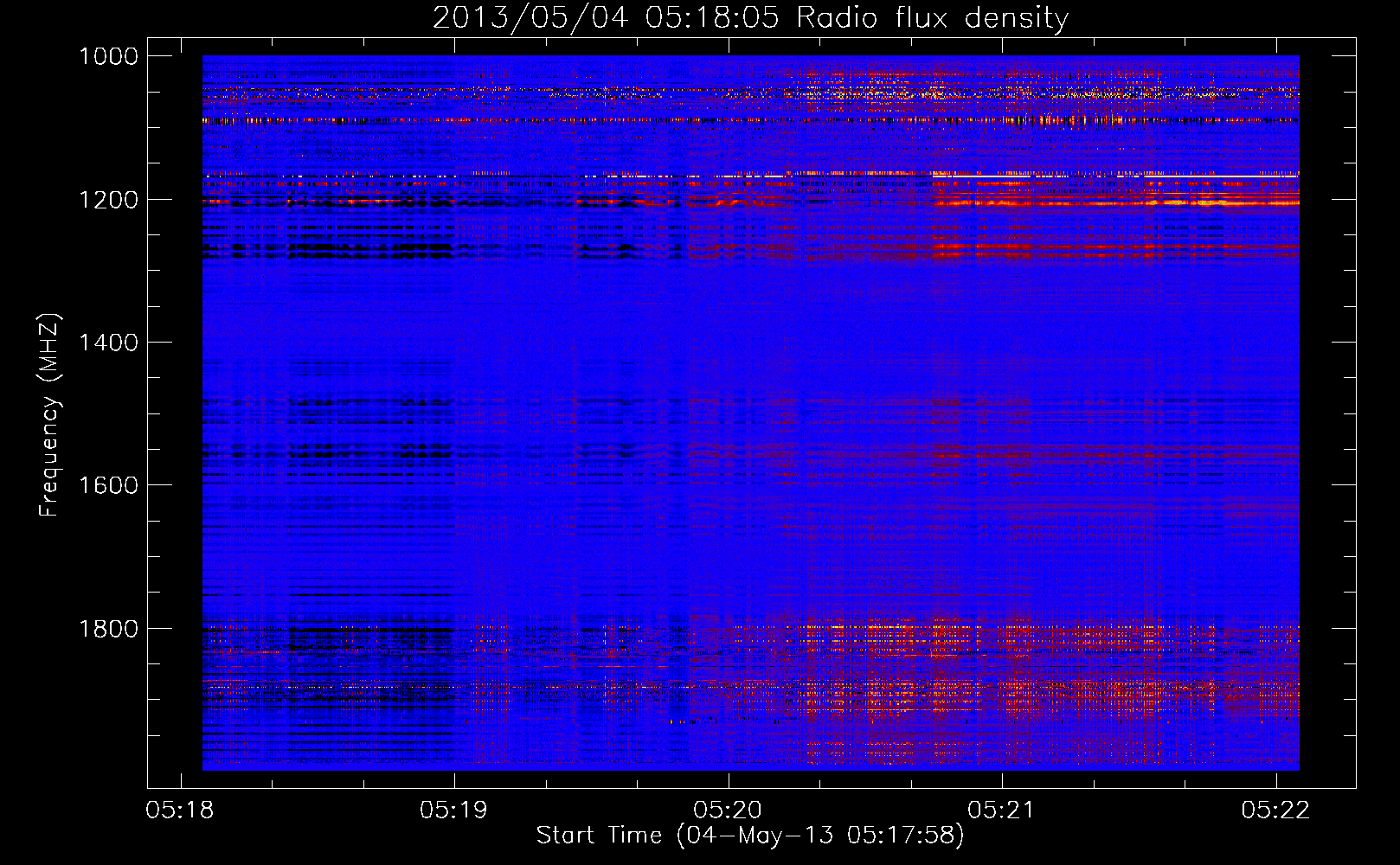Click the 05:18 time tick label
Screen dimensions: 1400x865
(x=180, y=810)
